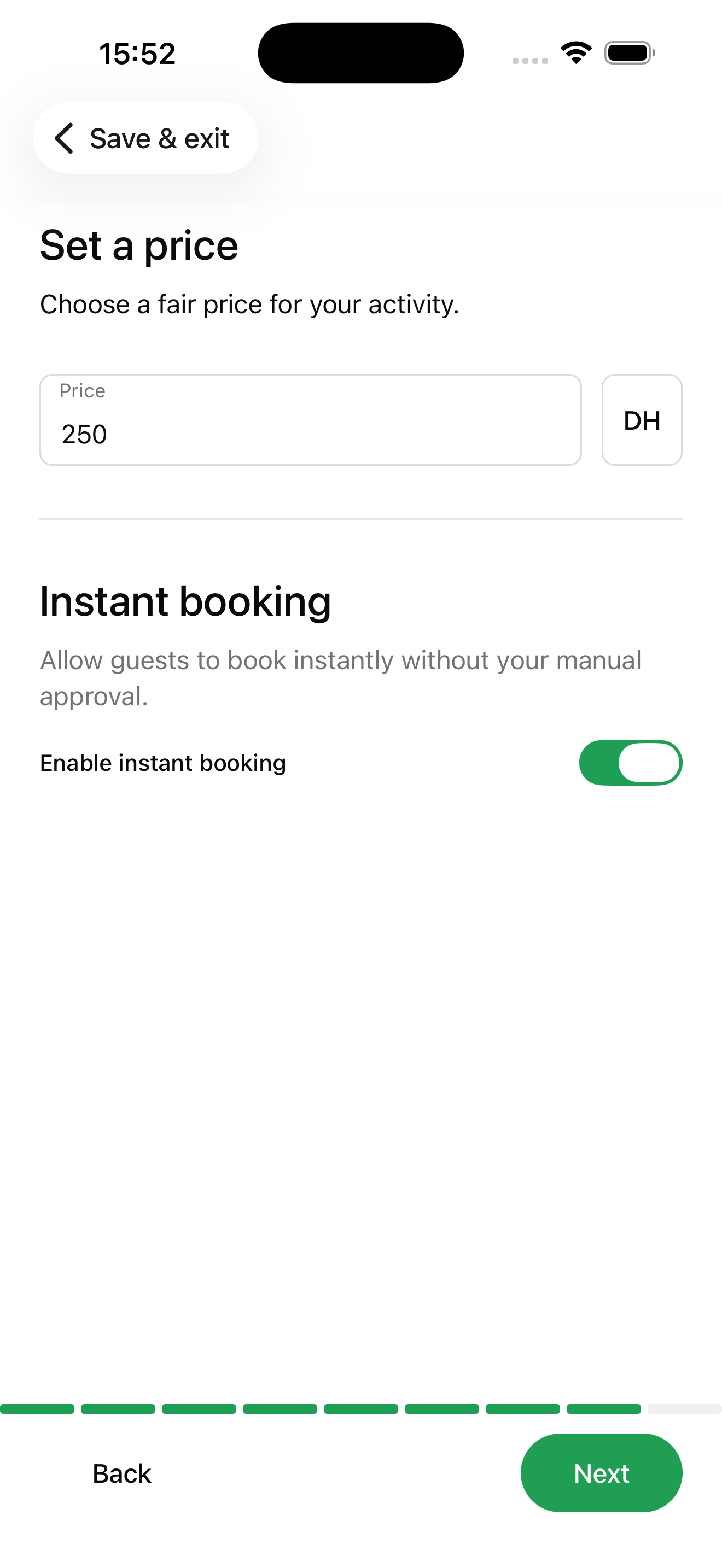722x1568 pixels.
Task: Click the Wi-Fi status icon
Action: point(576,53)
